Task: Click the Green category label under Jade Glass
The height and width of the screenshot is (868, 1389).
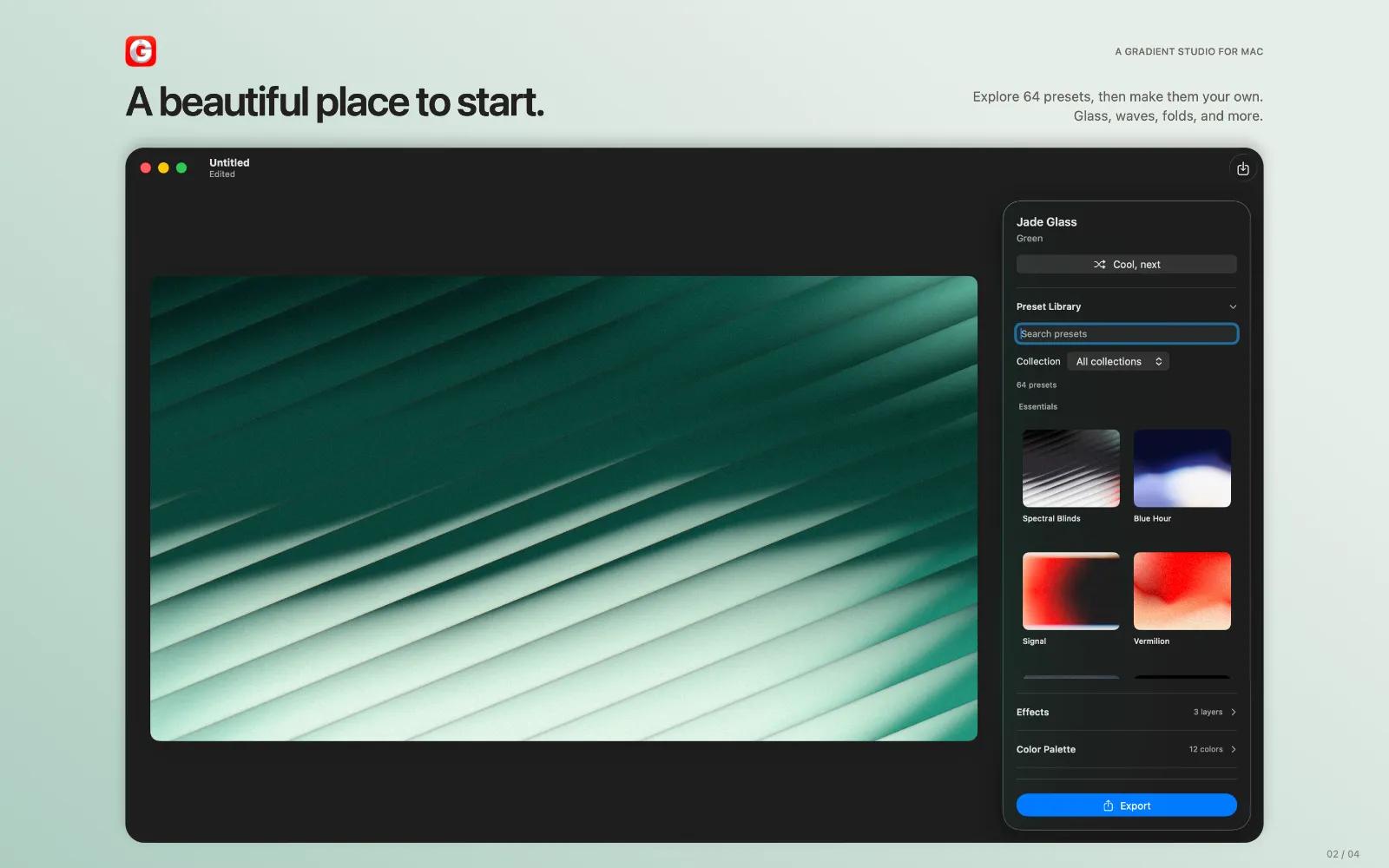Action: pyautogui.click(x=1030, y=239)
